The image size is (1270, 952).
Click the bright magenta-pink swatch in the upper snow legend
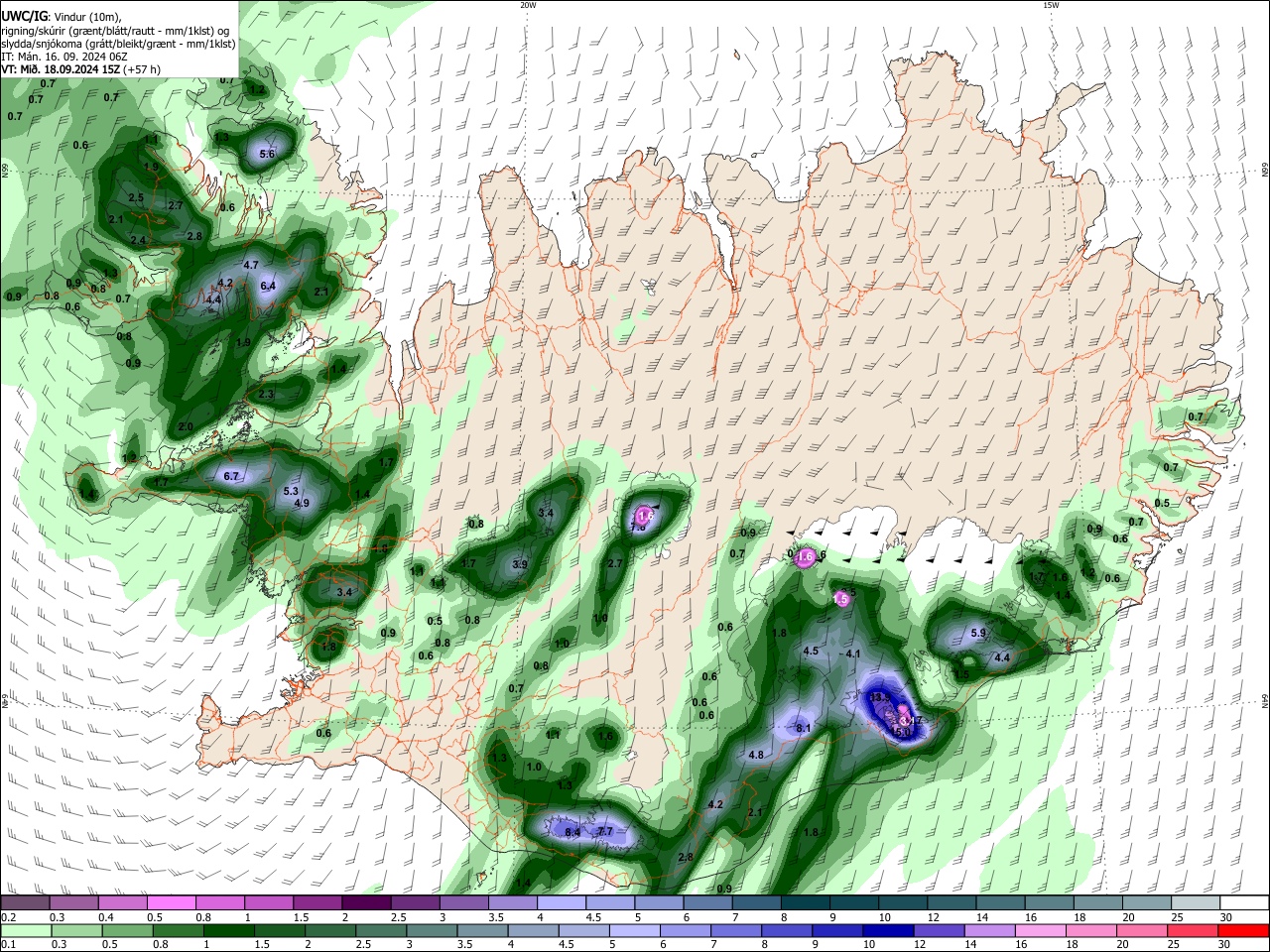click(171, 902)
